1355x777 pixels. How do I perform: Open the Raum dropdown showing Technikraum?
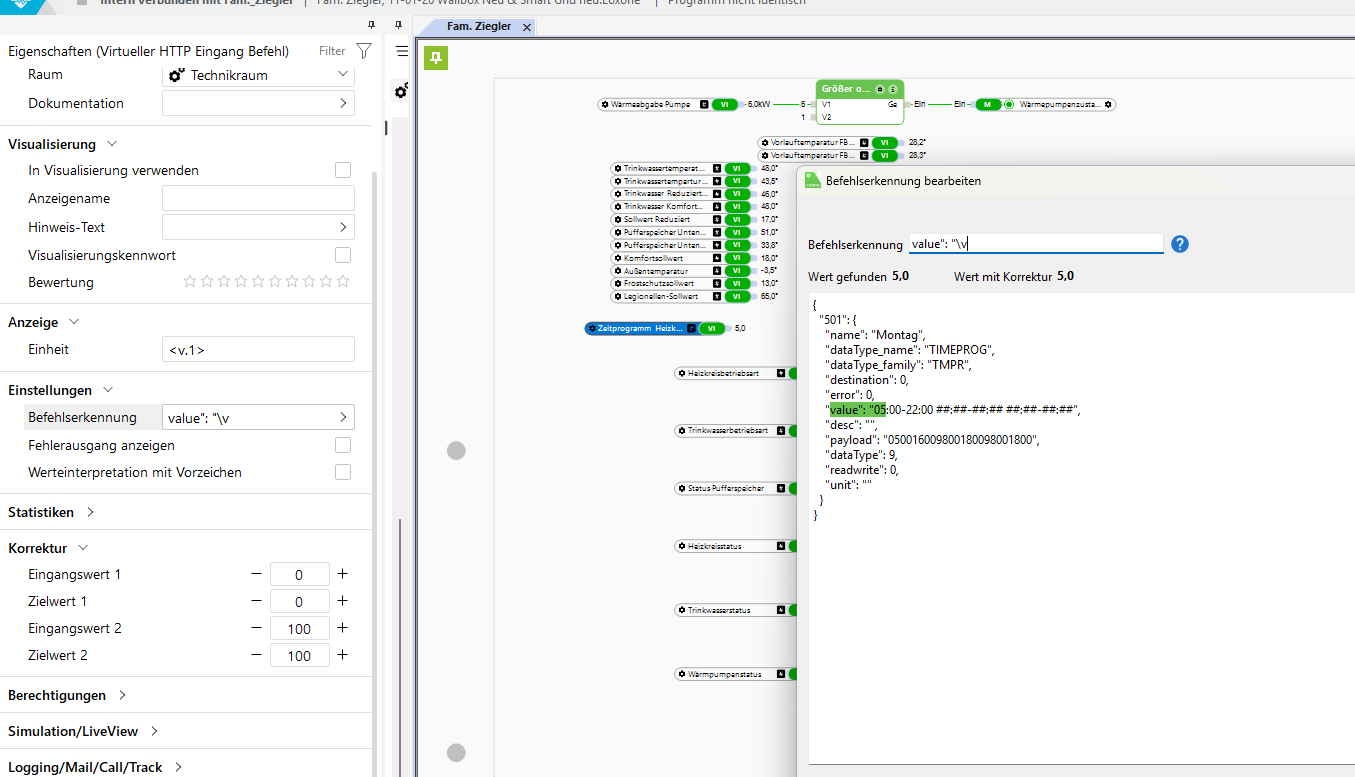[x=258, y=75]
